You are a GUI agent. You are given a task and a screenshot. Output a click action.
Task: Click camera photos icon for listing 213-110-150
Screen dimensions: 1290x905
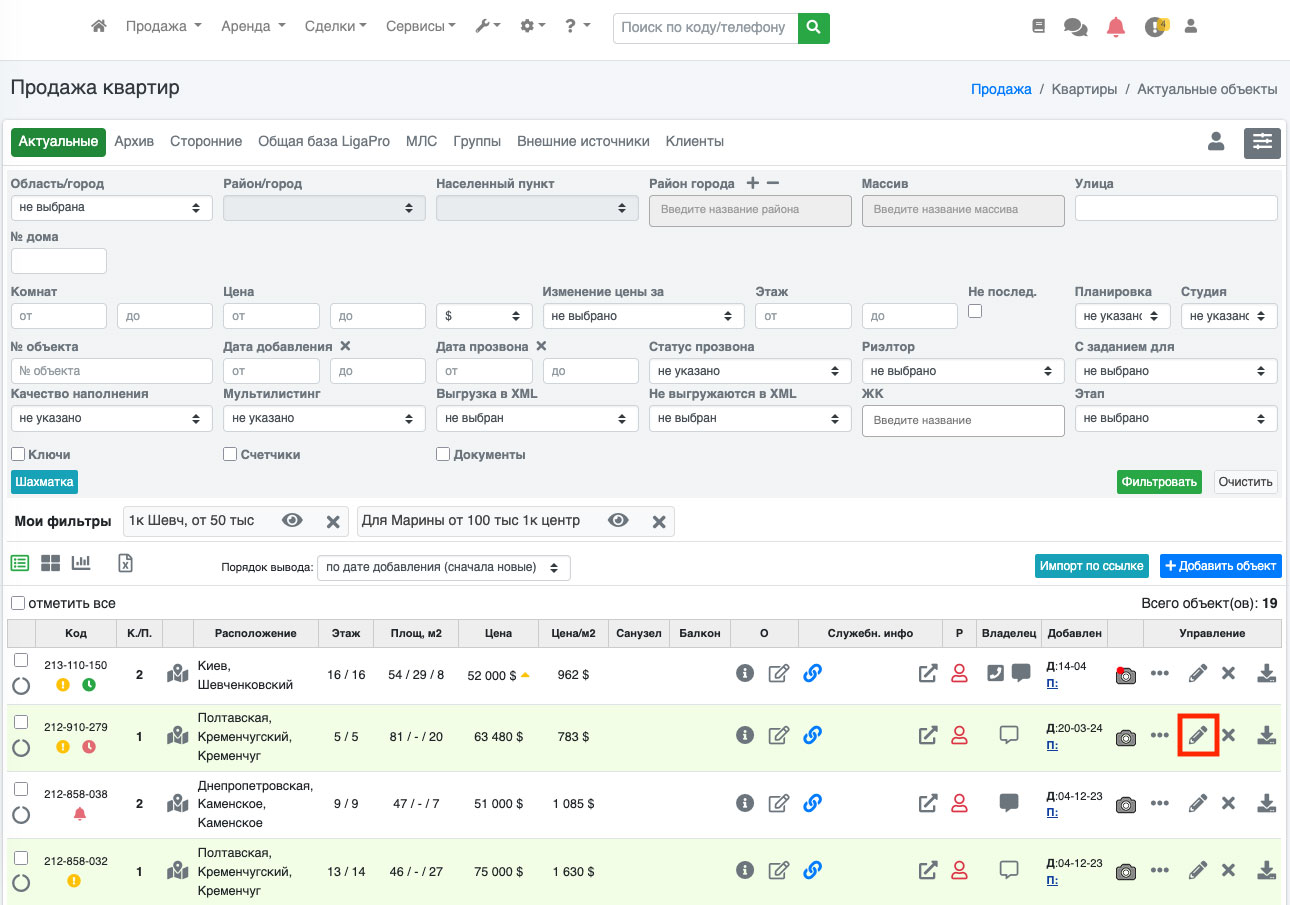click(1126, 675)
